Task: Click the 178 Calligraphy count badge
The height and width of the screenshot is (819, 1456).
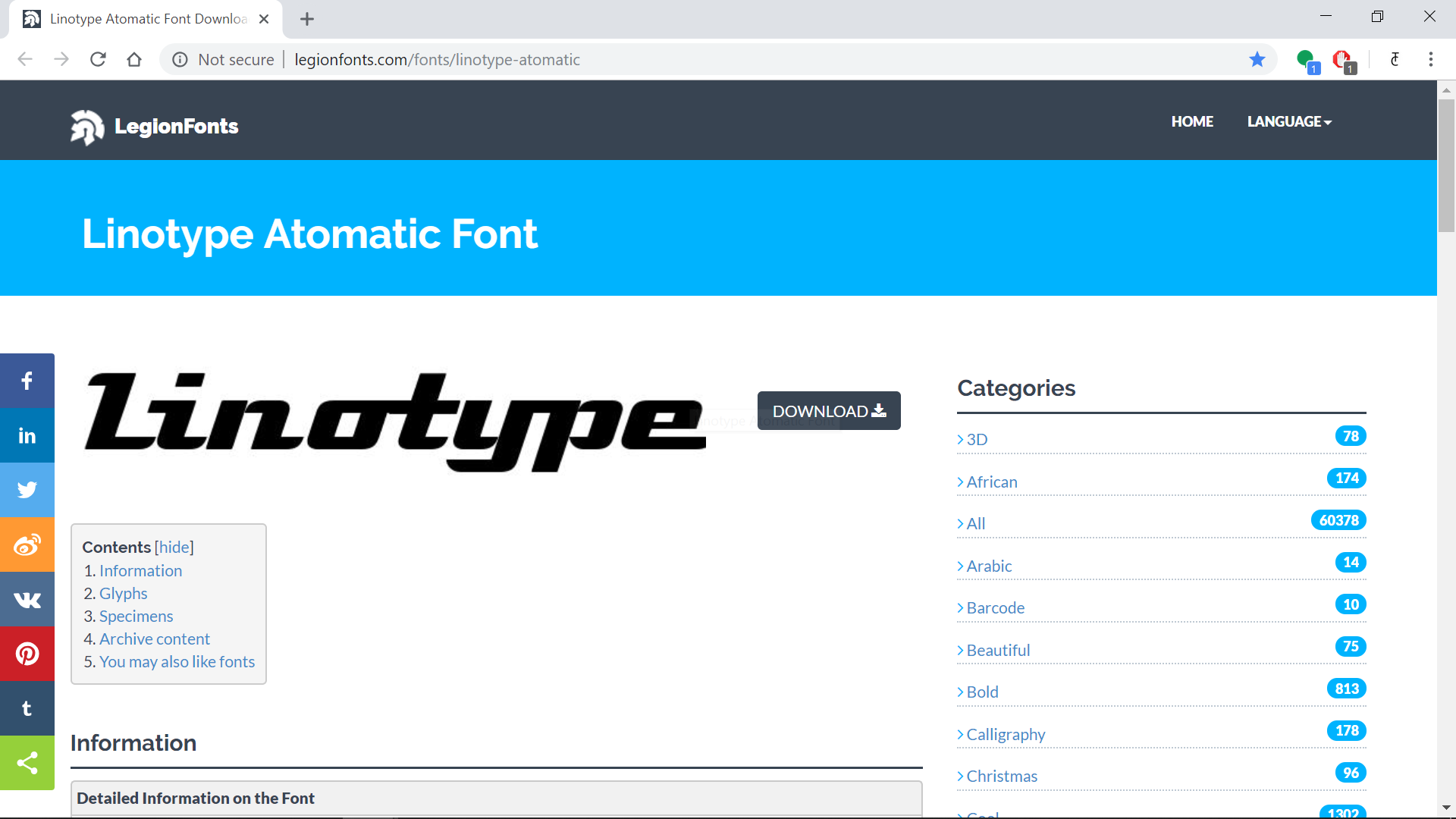Action: tap(1347, 730)
